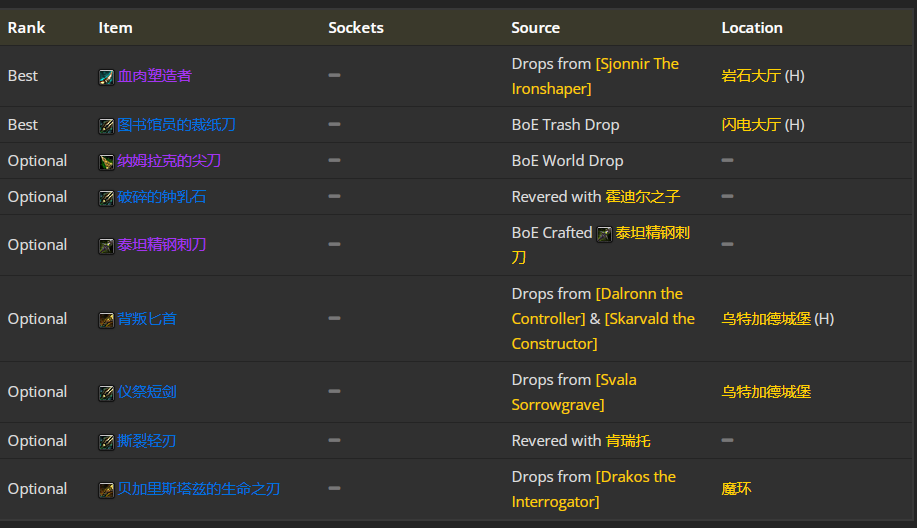Click the 背叛匕首 item icon
917x528 pixels.
pos(106,320)
